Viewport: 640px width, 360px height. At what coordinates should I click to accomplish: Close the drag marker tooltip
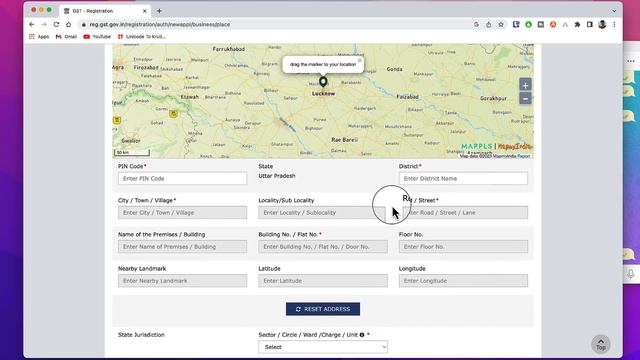(x=360, y=60)
